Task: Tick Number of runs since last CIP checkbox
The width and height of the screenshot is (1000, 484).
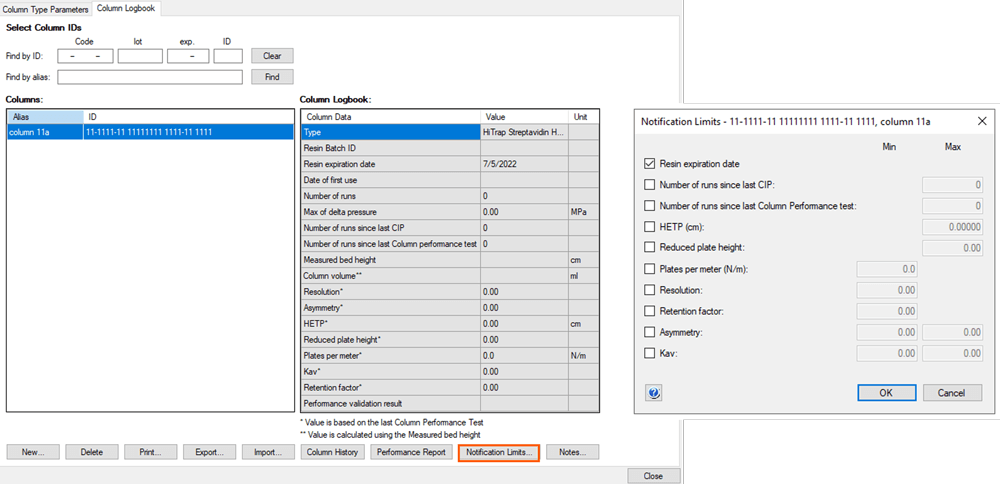Action: (x=651, y=184)
